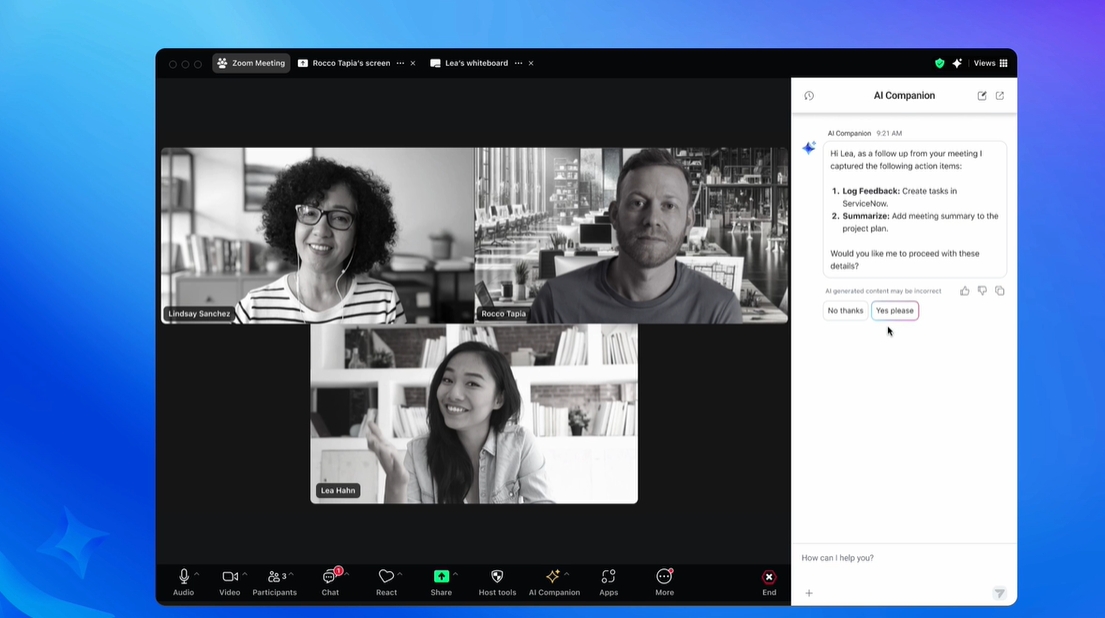Open AI Companion conversation history icon
Viewport: 1105px width, 618px height.
pos(809,96)
